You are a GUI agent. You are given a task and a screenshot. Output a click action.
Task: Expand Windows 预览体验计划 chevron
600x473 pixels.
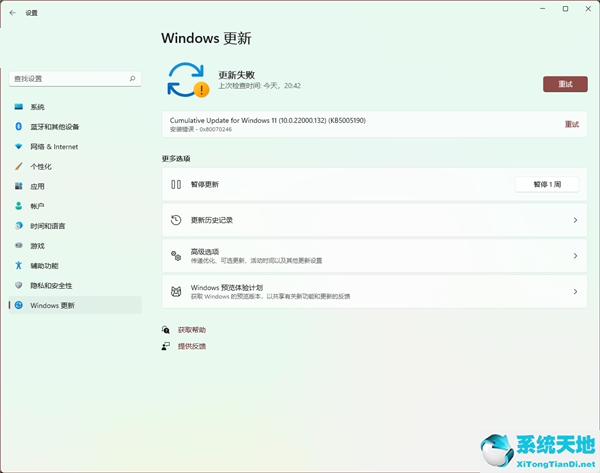pyautogui.click(x=575, y=292)
